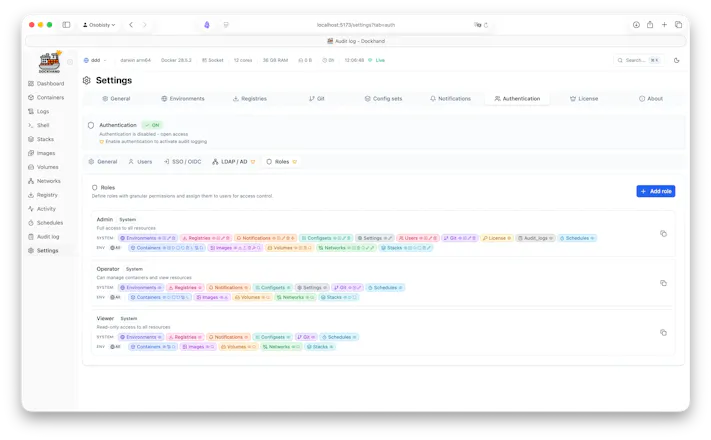This screenshot has height=440, width=711.
Task: Open the SSO / OIDC sub-tab
Action: pyautogui.click(x=182, y=162)
